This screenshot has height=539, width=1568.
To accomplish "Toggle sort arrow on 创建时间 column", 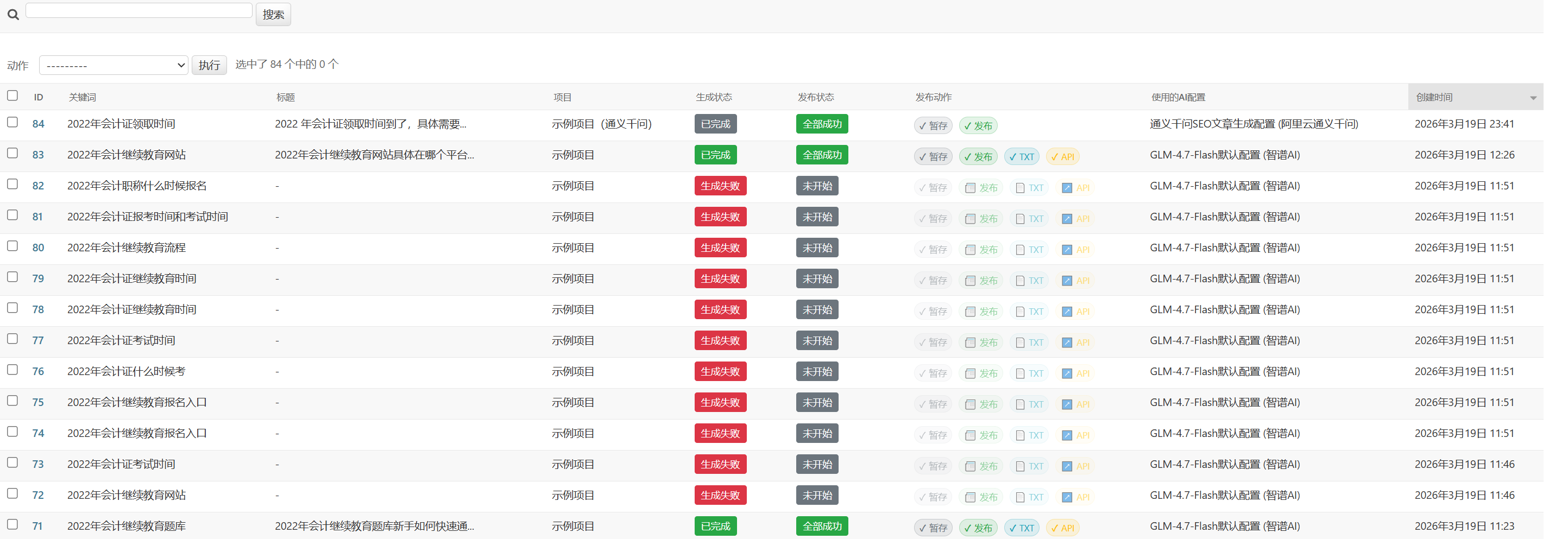I will 1533,98.
